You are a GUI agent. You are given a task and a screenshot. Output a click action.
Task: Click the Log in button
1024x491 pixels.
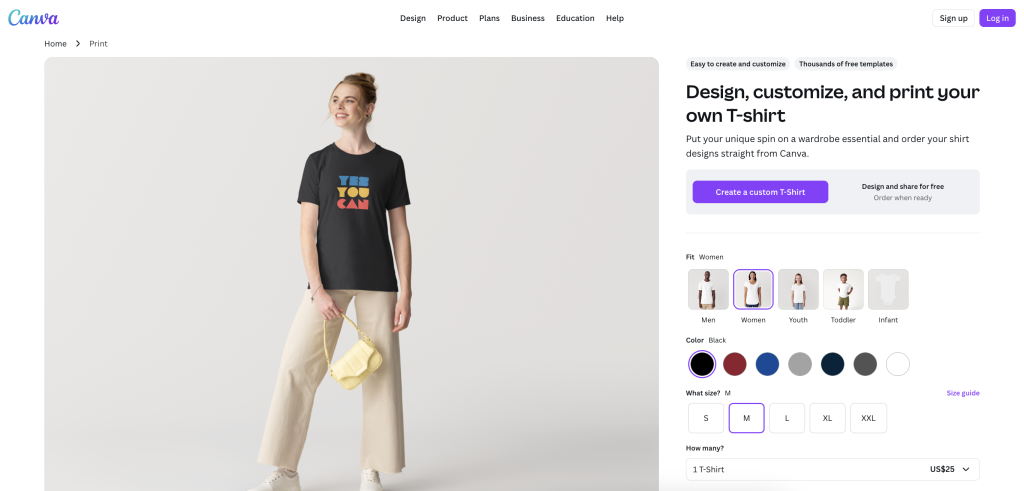click(997, 18)
